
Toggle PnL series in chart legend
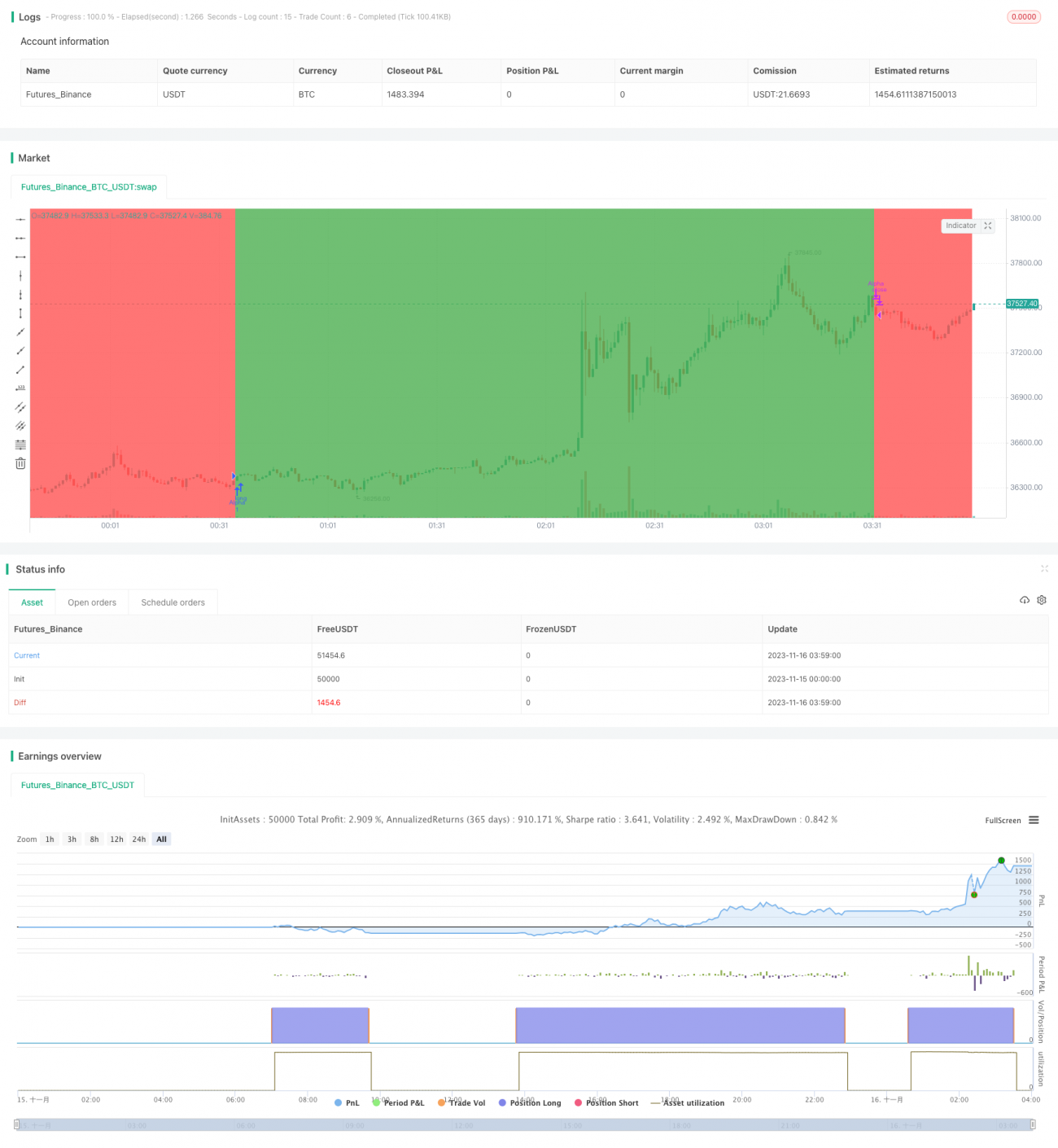click(x=347, y=1102)
